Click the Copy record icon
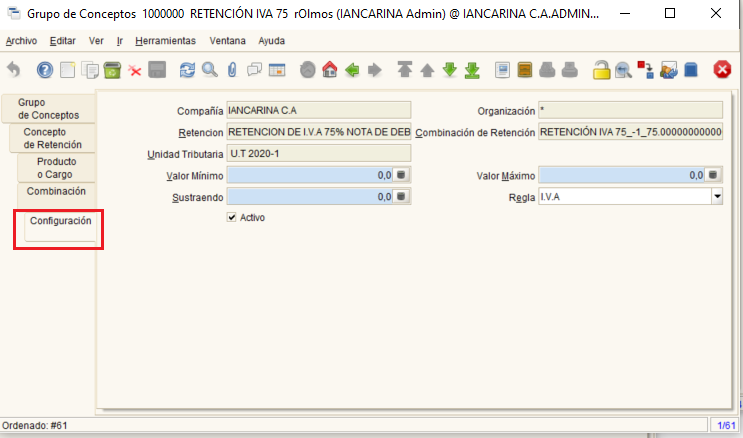The image size is (743, 438). (90, 70)
